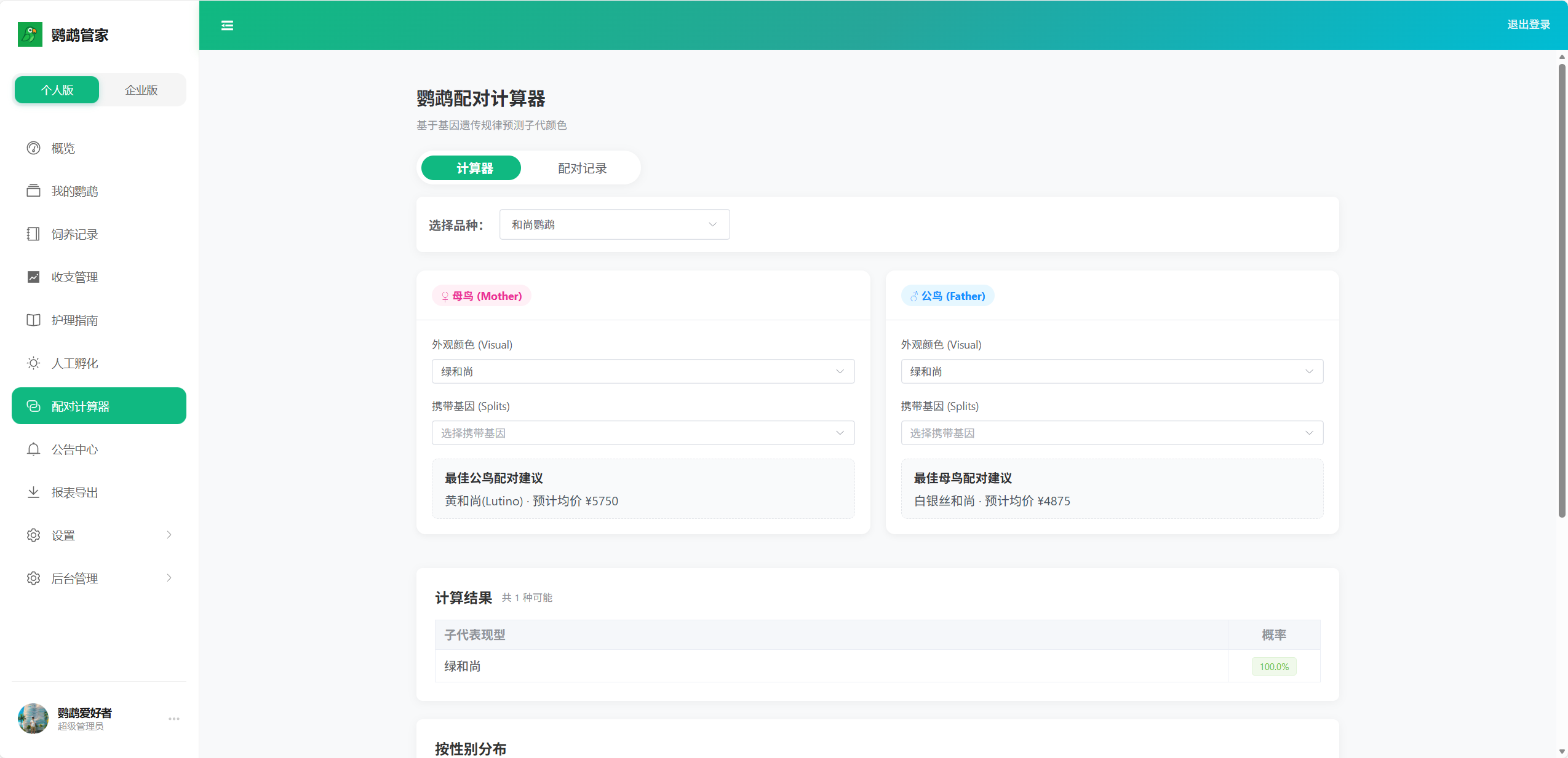
Task: Click 退出登录 to log out
Action: (x=1530, y=25)
